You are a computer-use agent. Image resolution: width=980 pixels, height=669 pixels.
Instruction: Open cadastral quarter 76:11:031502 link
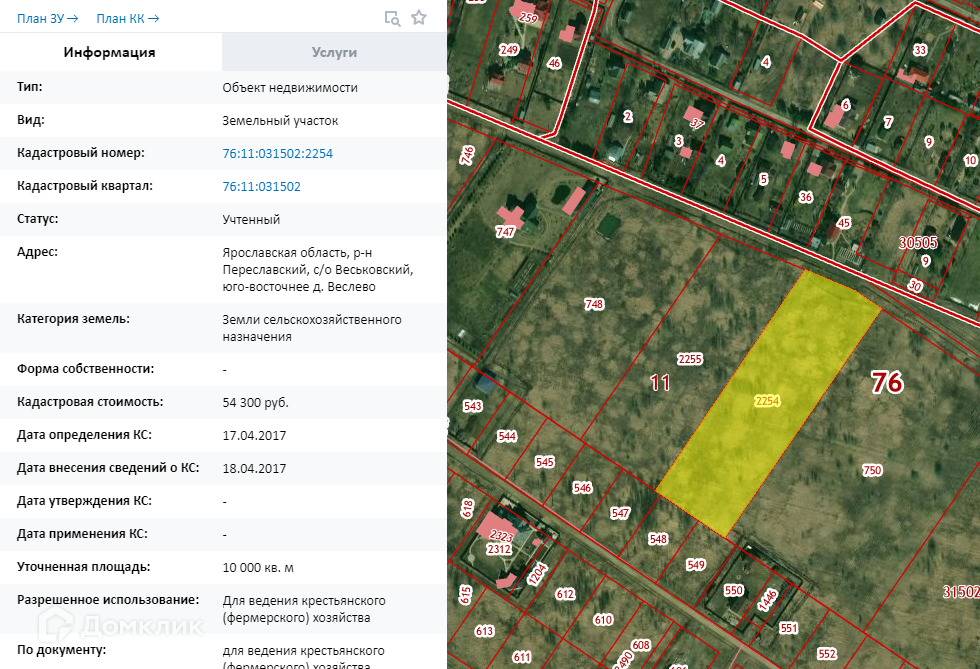(x=261, y=187)
